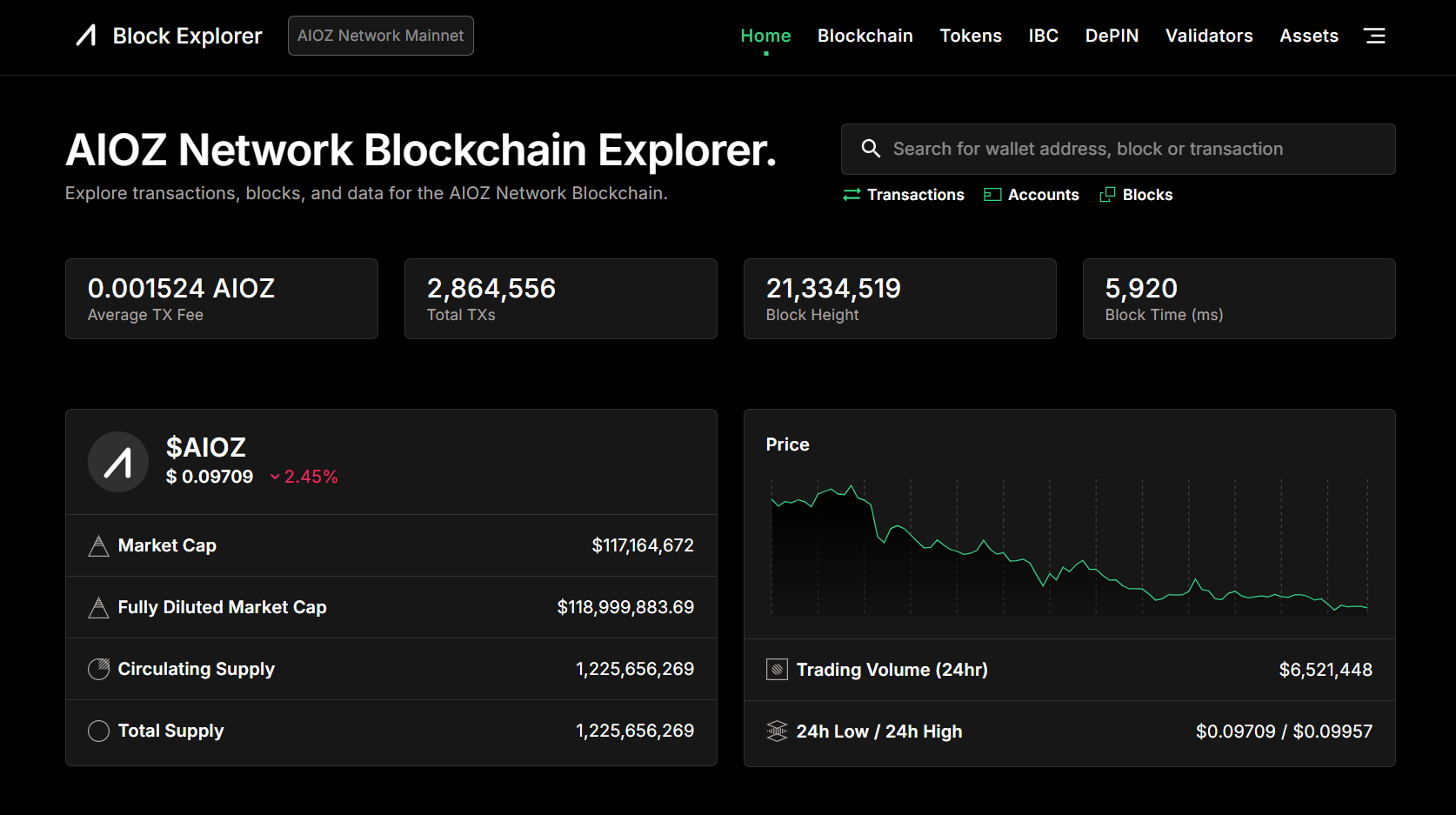The height and width of the screenshot is (815, 1456).
Task: Click the $AIOZ token logo
Action: (x=118, y=462)
